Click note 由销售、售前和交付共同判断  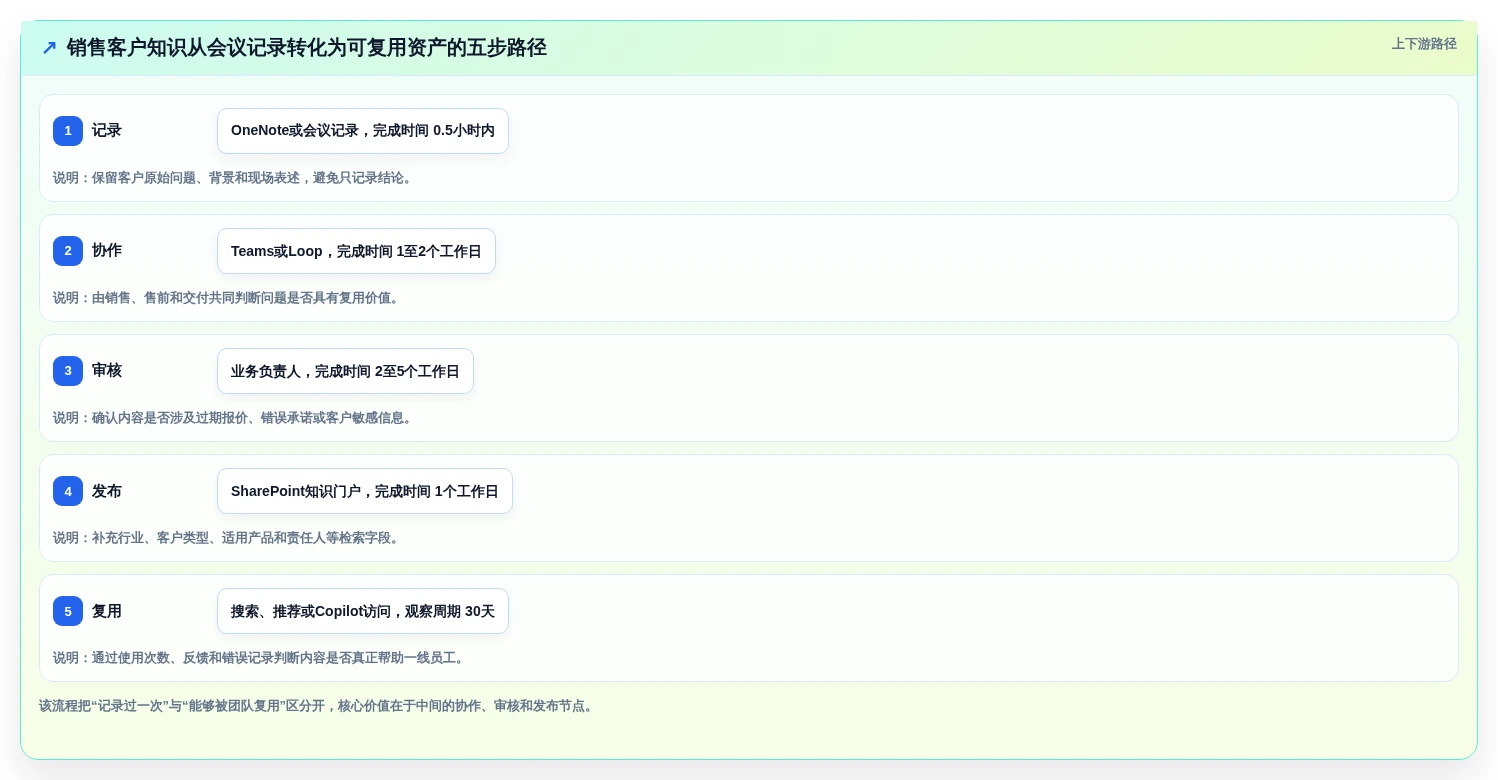click(x=228, y=298)
